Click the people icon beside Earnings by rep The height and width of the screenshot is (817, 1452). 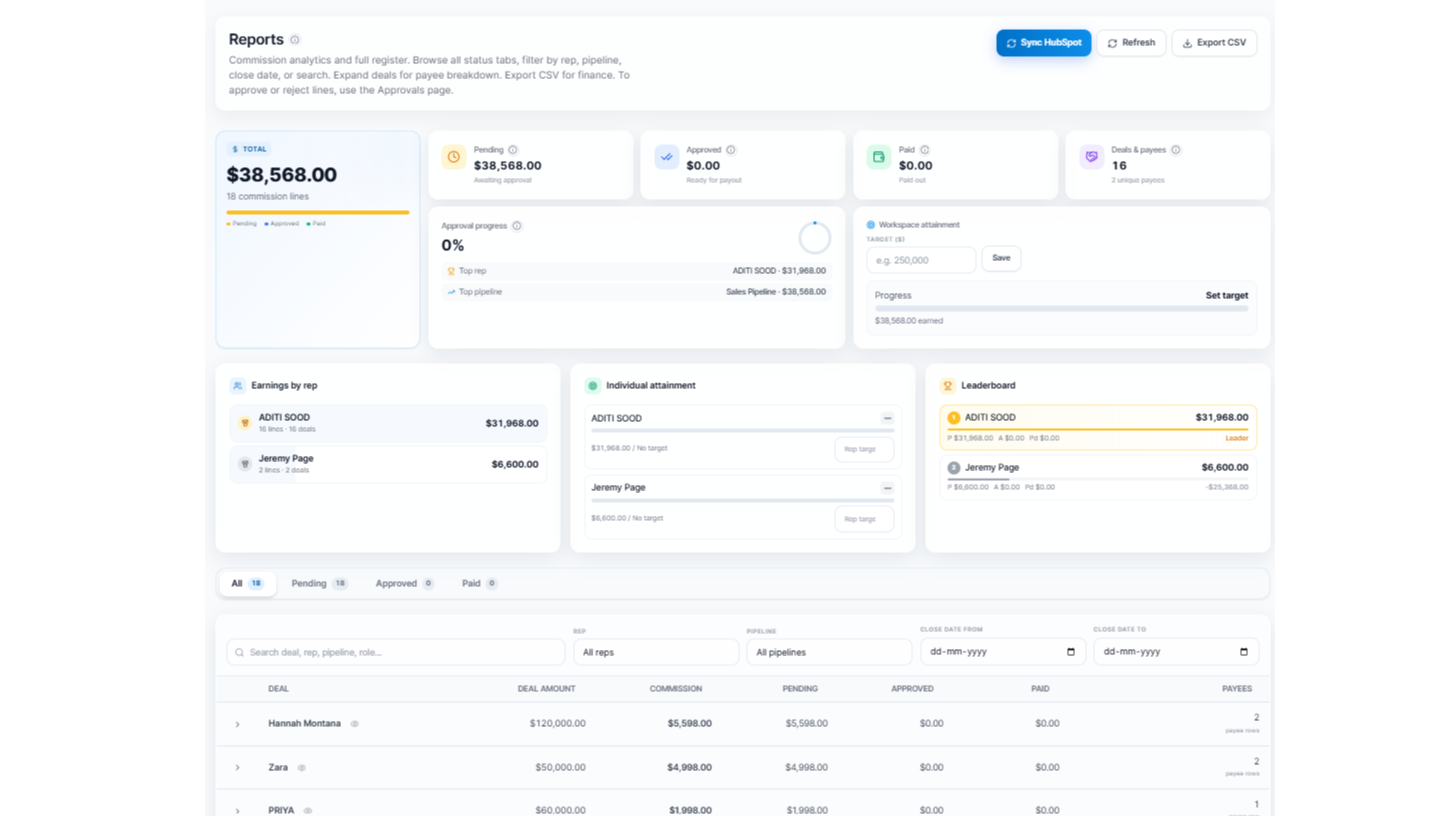pyautogui.click(x=238, y=385)
